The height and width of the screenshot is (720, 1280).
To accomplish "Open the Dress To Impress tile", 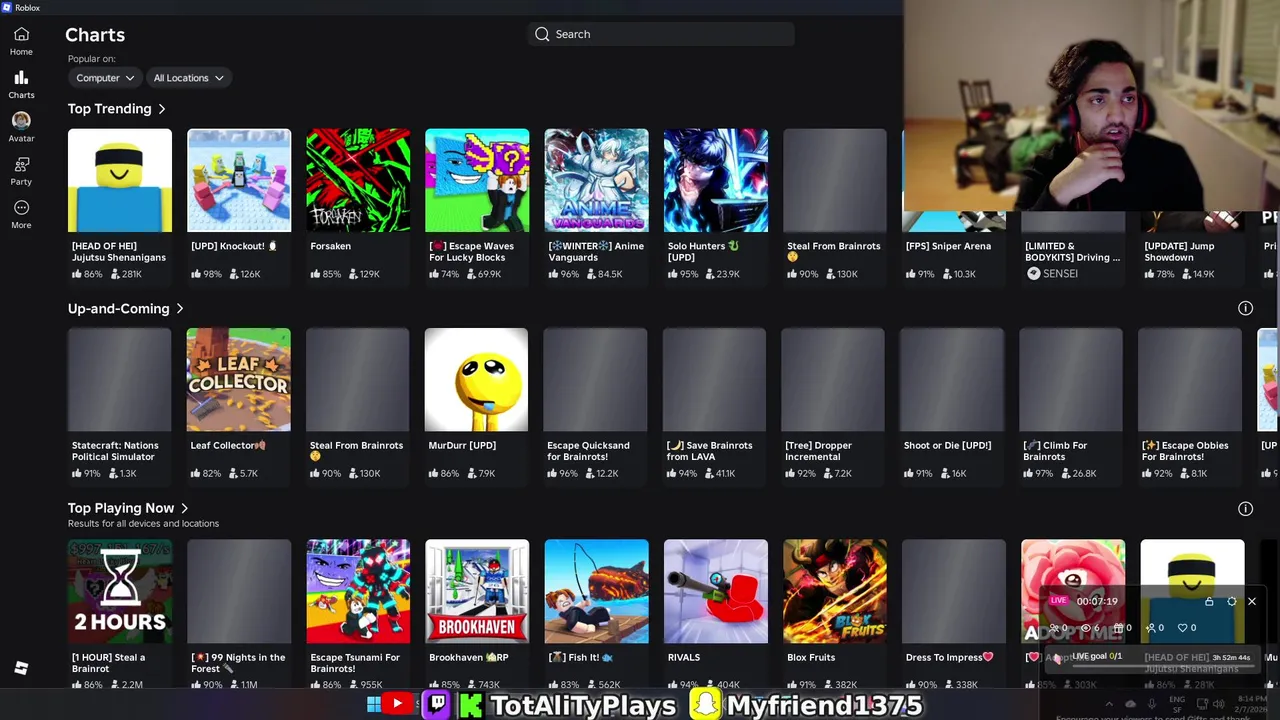I will (x=954, y=592).
